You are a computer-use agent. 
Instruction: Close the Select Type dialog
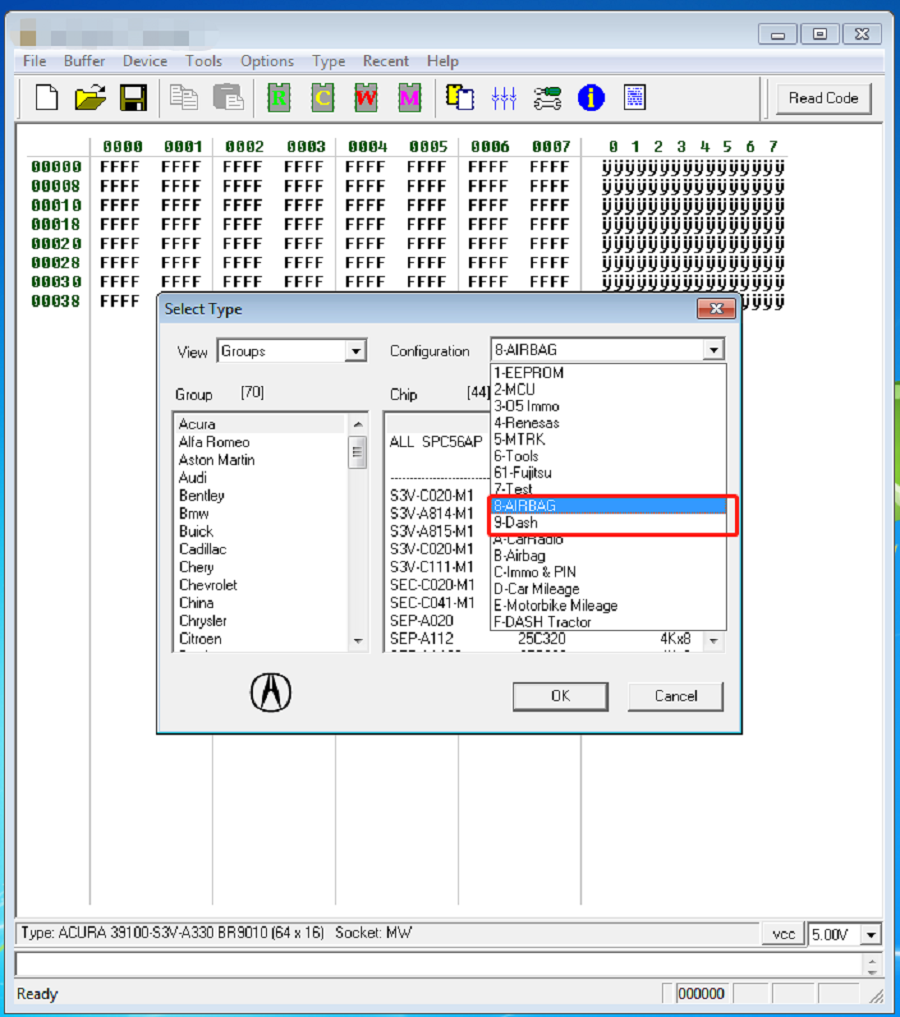(x=716, y=309)
